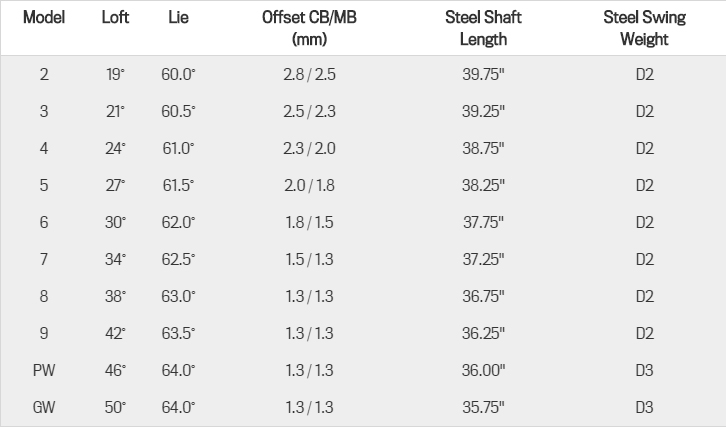Click the Model column header
This screenshot has height=427, width=726.
pos(44,18)
